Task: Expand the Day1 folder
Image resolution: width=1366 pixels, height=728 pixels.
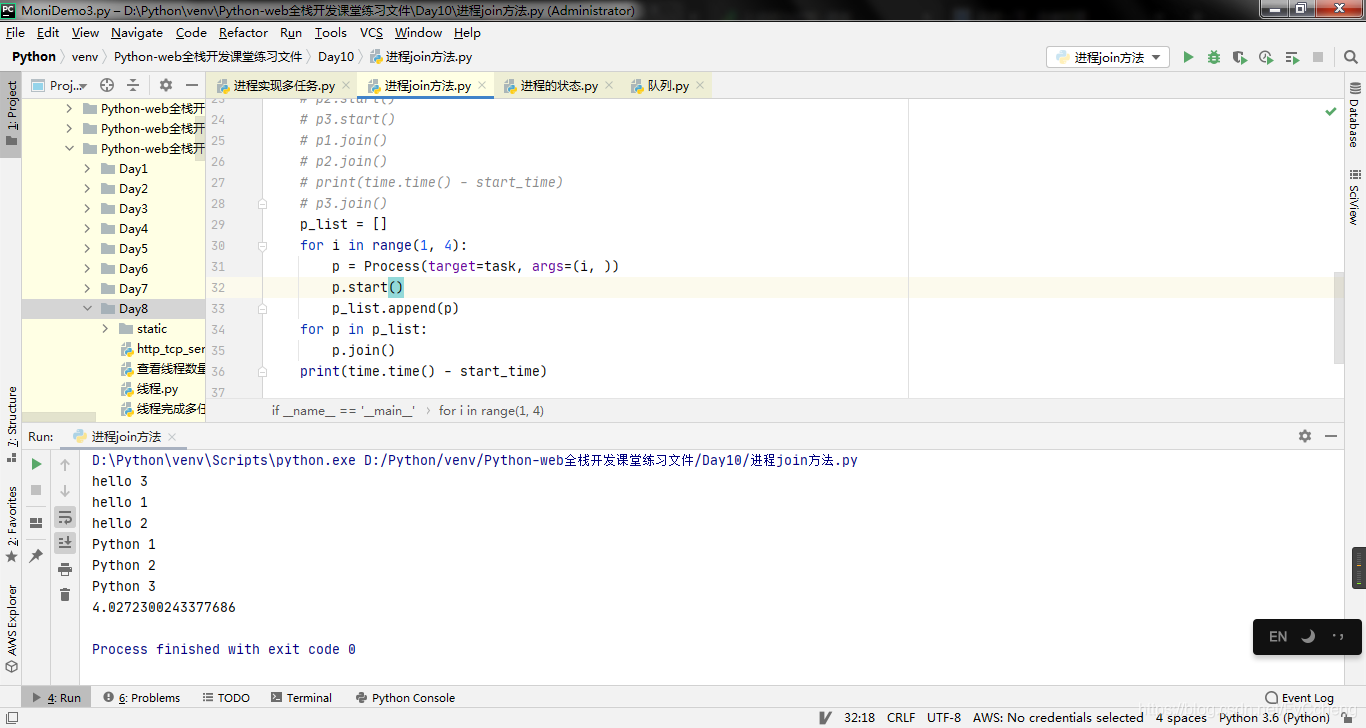Action: click(x=87, y=169)
